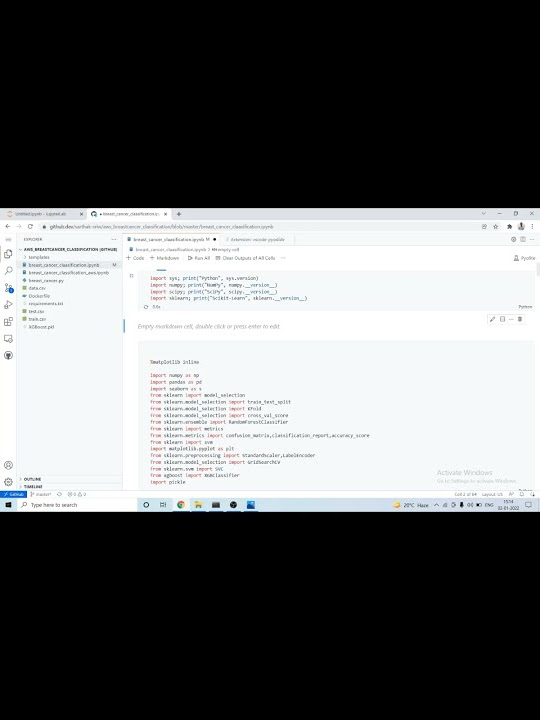
Task: Open more actions for the markdown cell
Action: (x=511, y=319)
